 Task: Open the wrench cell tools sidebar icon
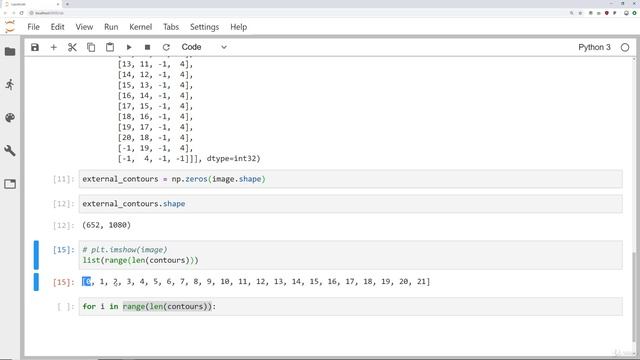(10, 151)
